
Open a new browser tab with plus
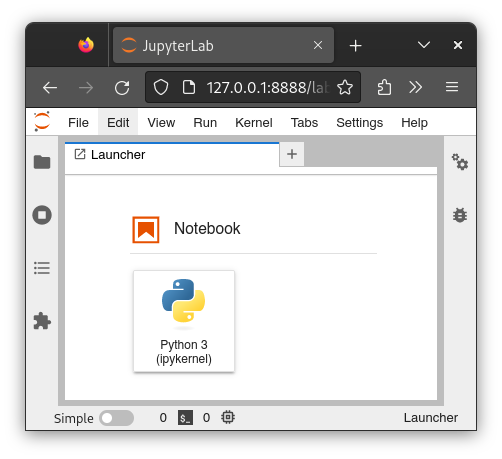(355, 45)
